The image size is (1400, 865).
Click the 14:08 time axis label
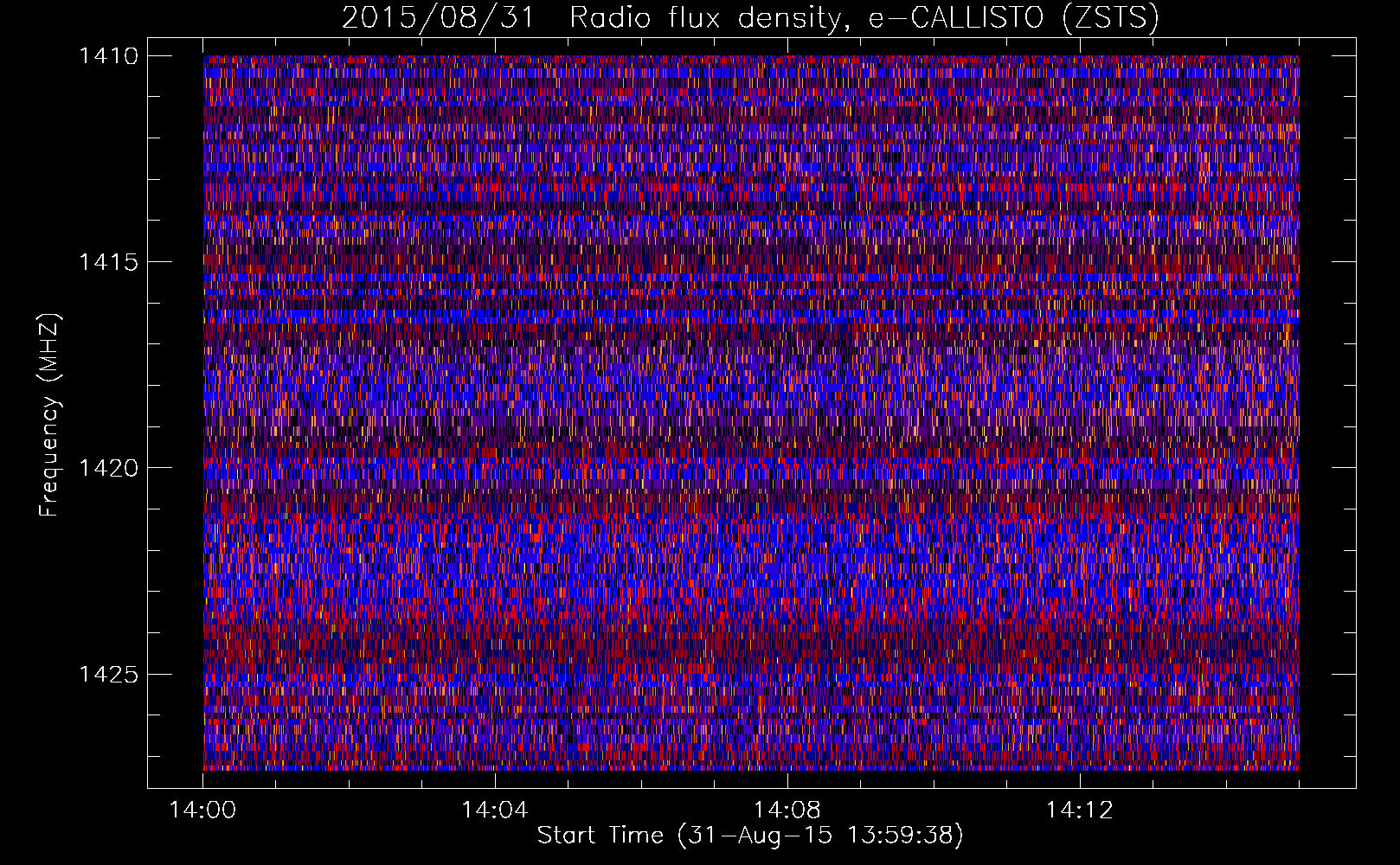tap(787, 811)
